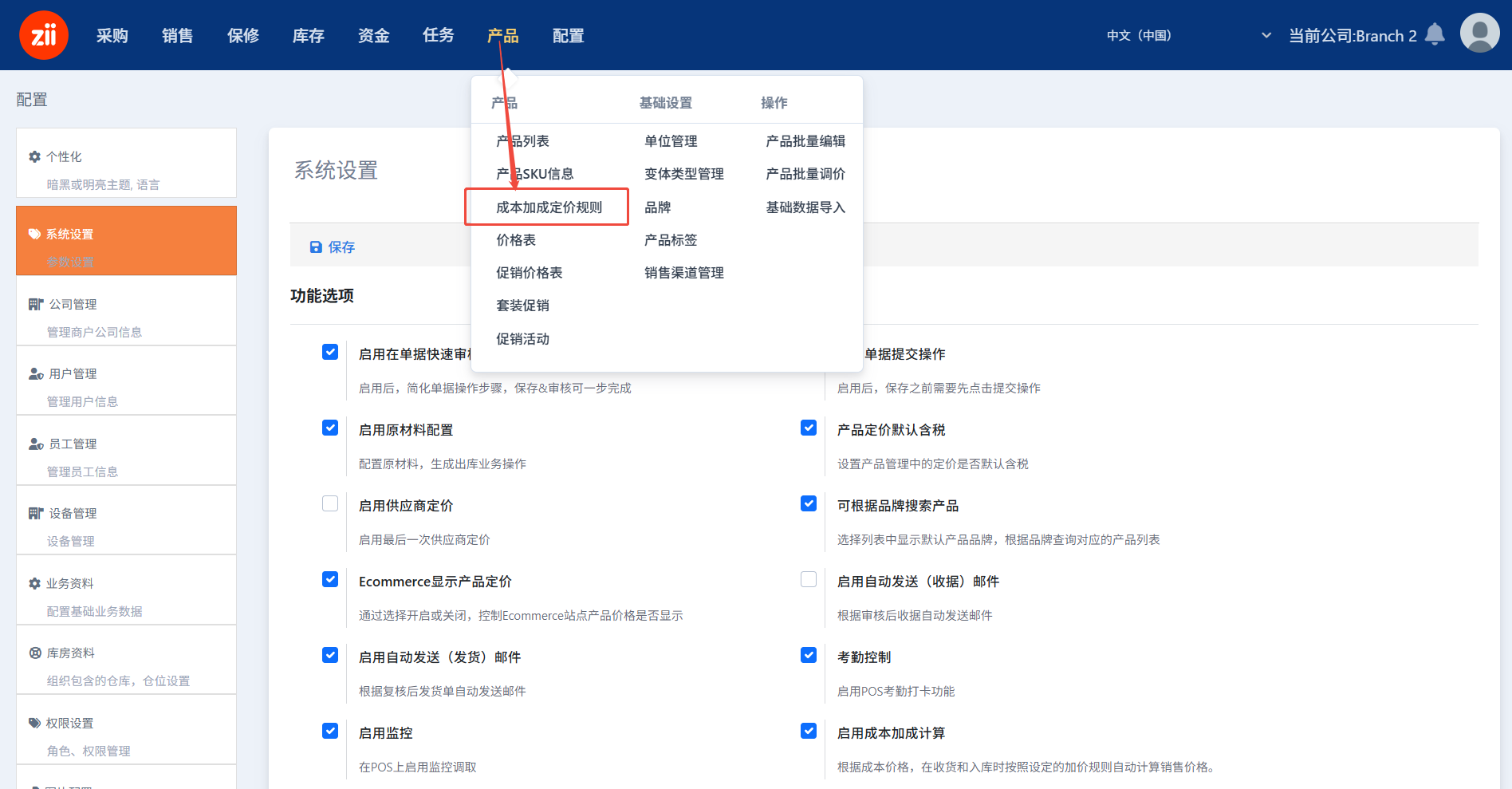This screenshot has width=1512, height=789.
Task: Open 员工管理 sidebar section
Action: pyautogui.click(x=73, y=444)
